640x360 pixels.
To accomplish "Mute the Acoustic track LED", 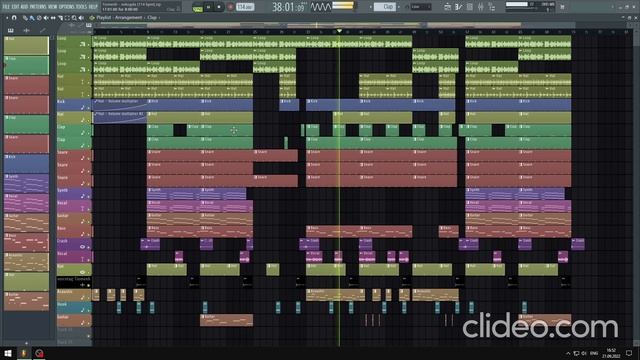I will [x=89, y=298].
